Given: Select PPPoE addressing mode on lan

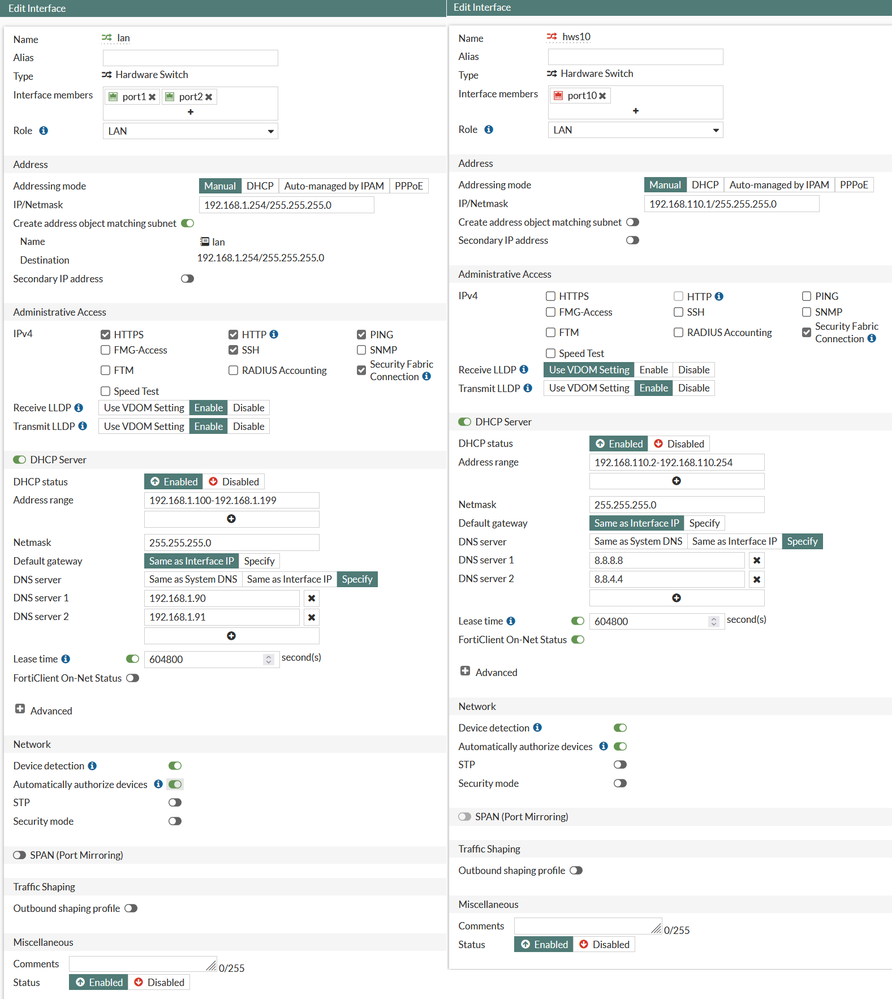Looking at the screenshot, I should [408, 186].
